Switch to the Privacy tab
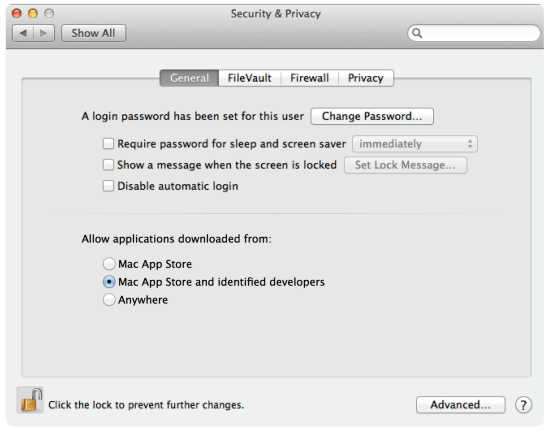Viewport: 548px width, 433px height. click(x=366, y=78)
